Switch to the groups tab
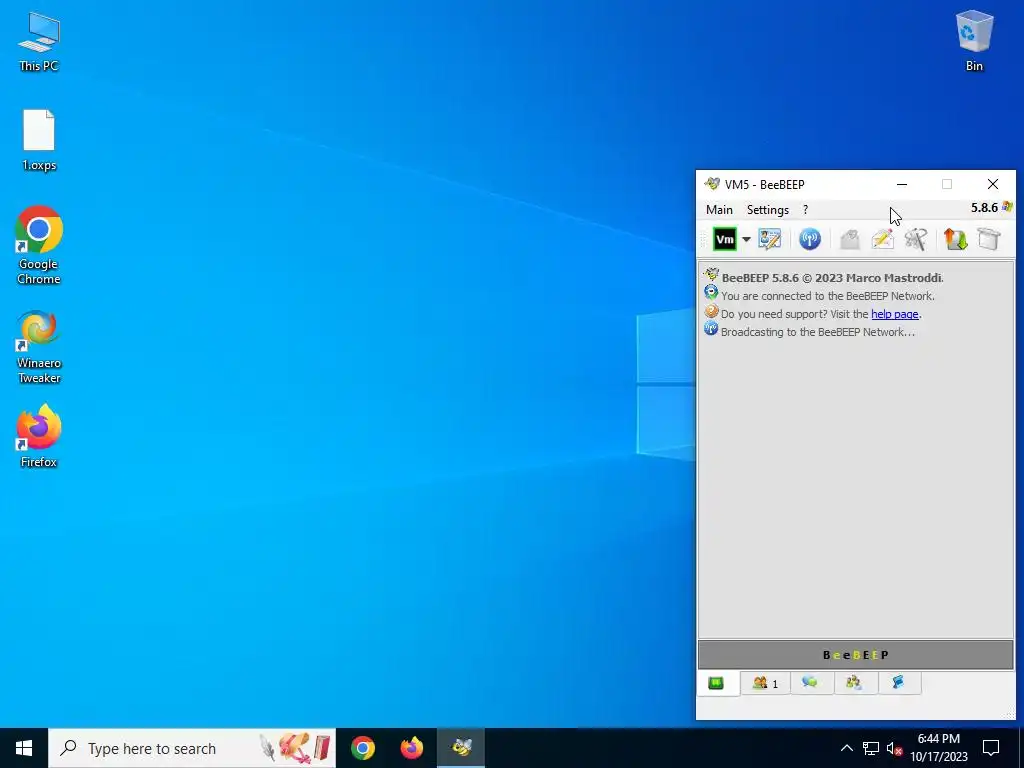Viewport: 1024px width, 768px height. [854, 682]
